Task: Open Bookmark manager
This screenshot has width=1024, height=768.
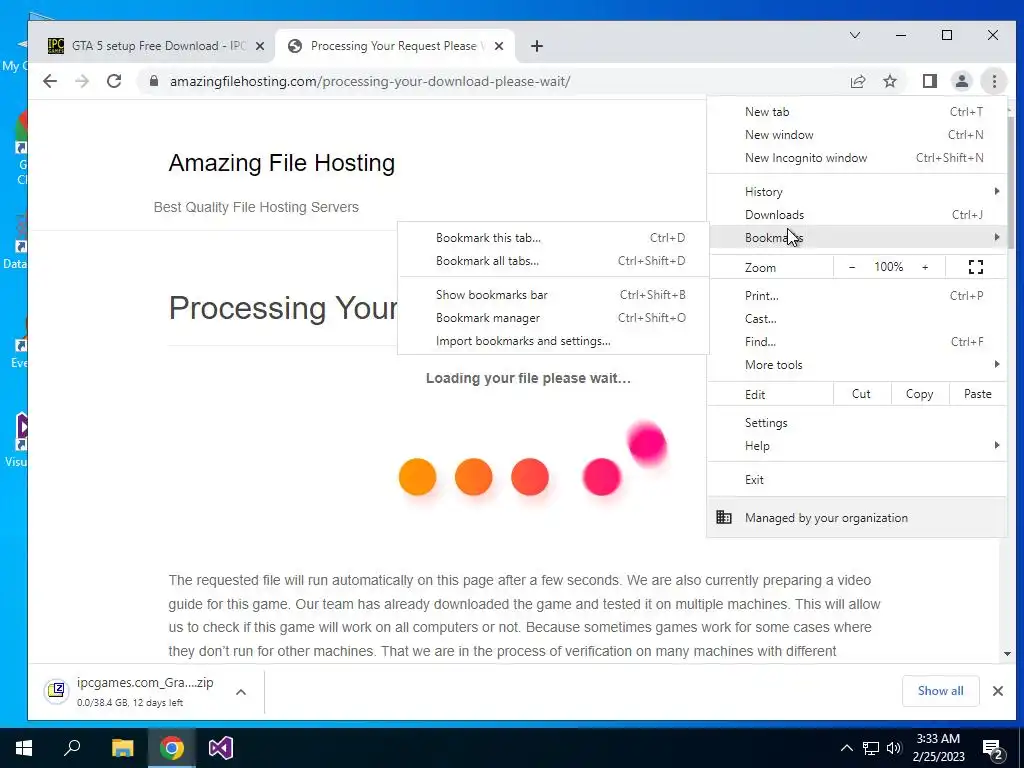Action: (x=553, y=317)
